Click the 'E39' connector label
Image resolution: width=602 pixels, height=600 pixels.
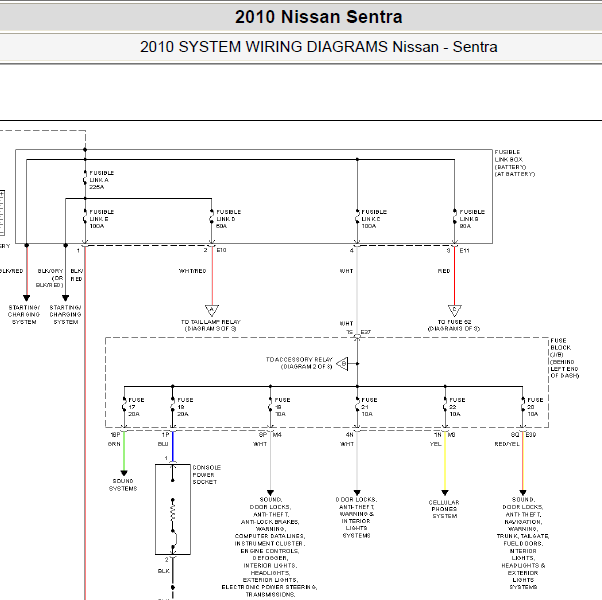click(531, 435)
